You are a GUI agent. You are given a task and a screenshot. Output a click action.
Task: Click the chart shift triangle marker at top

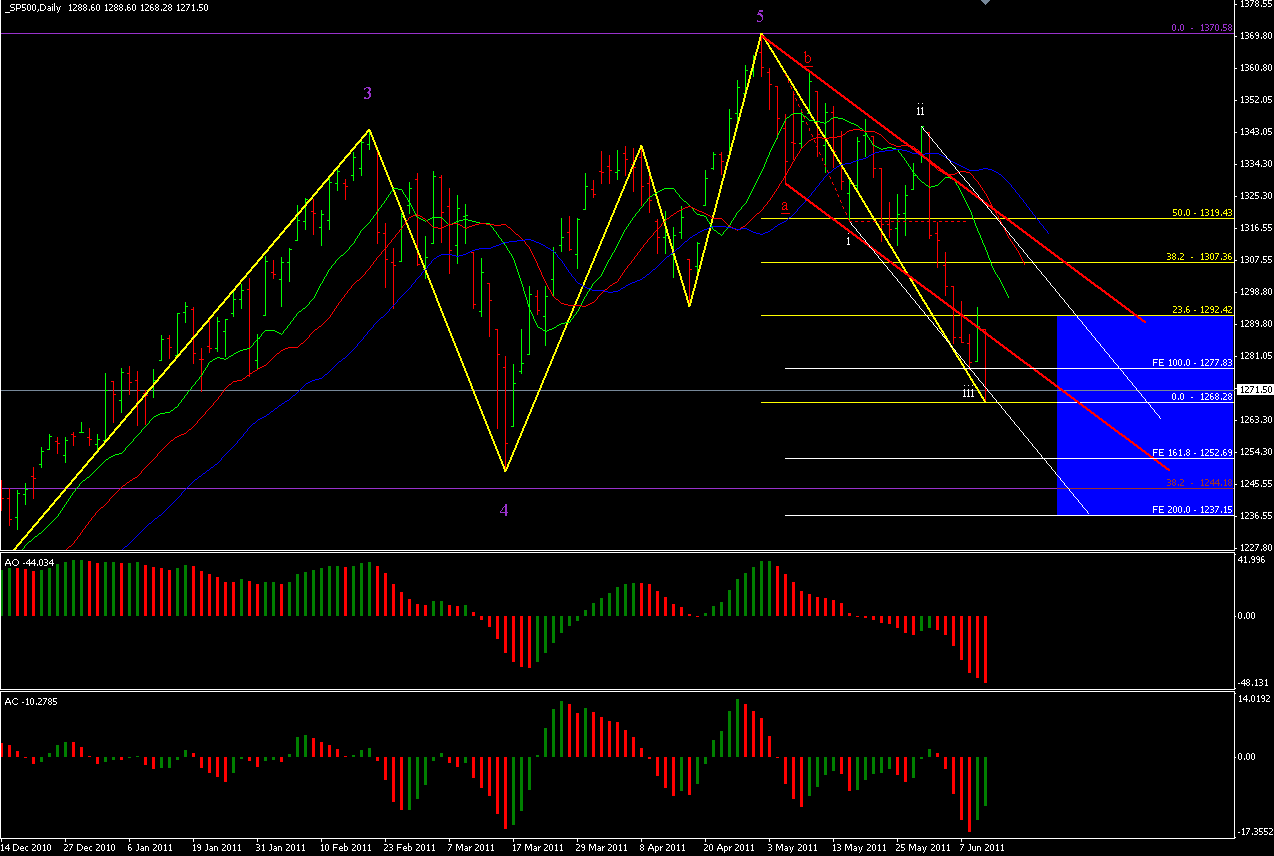coord(985,4)
